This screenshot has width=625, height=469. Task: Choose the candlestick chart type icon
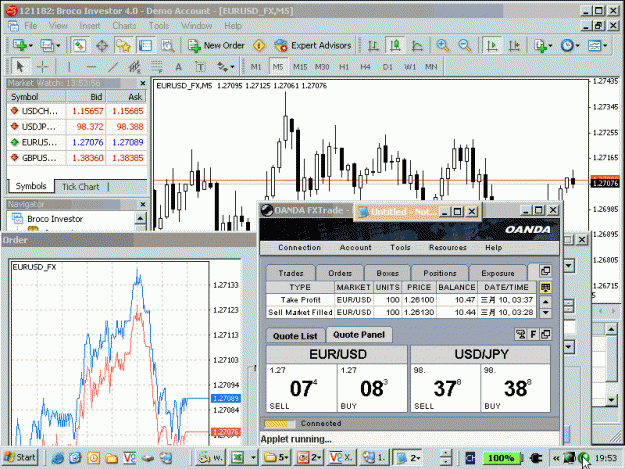pos(395,45)
